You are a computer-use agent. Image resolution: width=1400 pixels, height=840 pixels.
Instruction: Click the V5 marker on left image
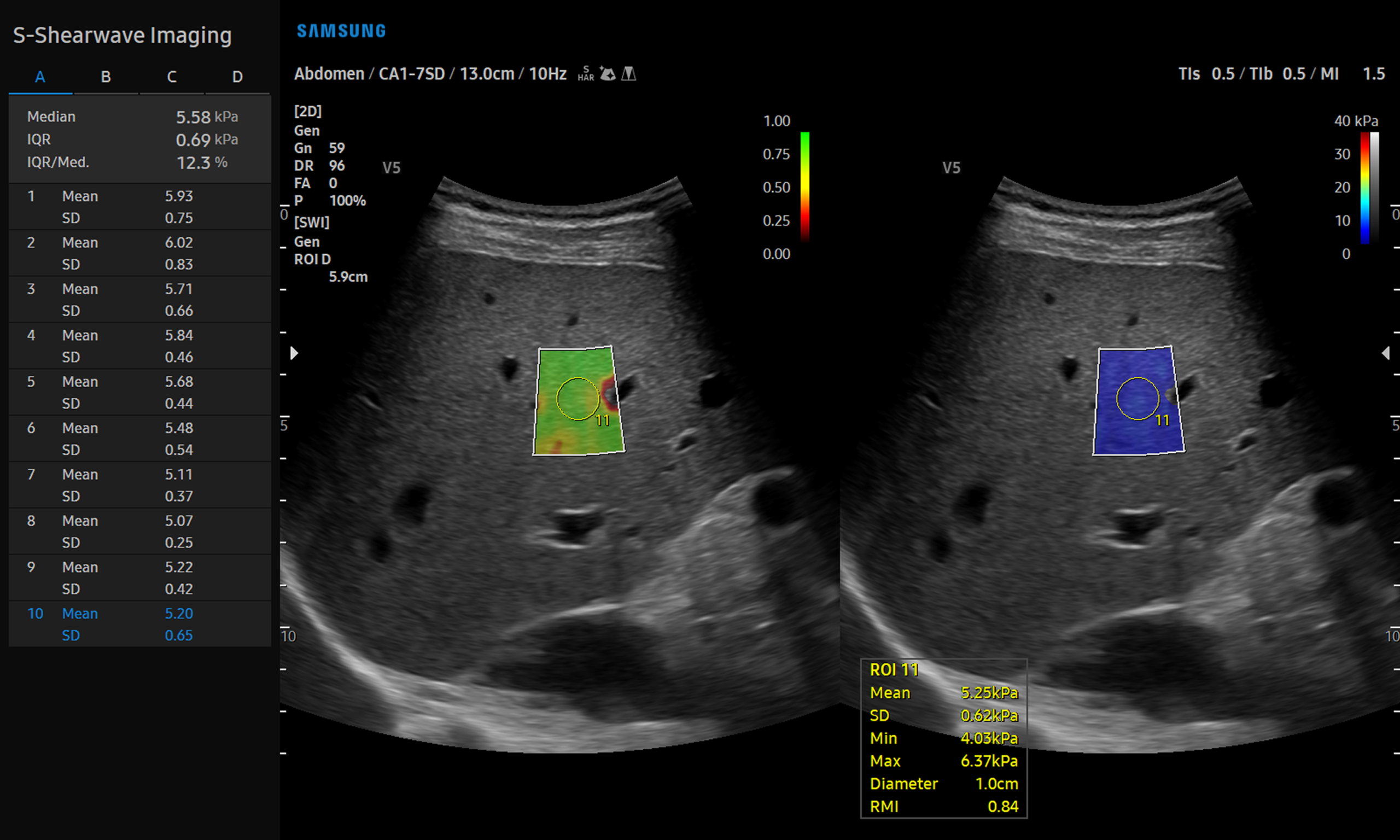tap(391, 168)
